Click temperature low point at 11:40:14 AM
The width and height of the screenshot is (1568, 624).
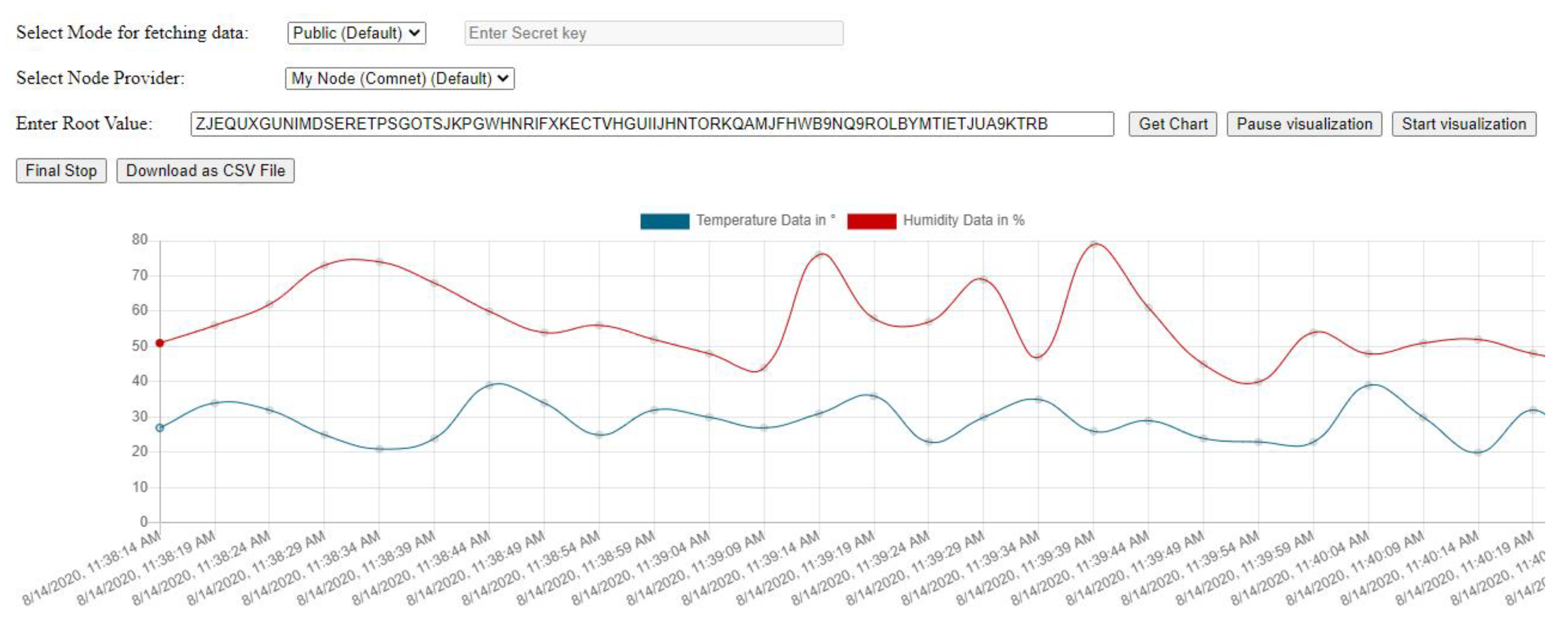(x=1478, y=452)
